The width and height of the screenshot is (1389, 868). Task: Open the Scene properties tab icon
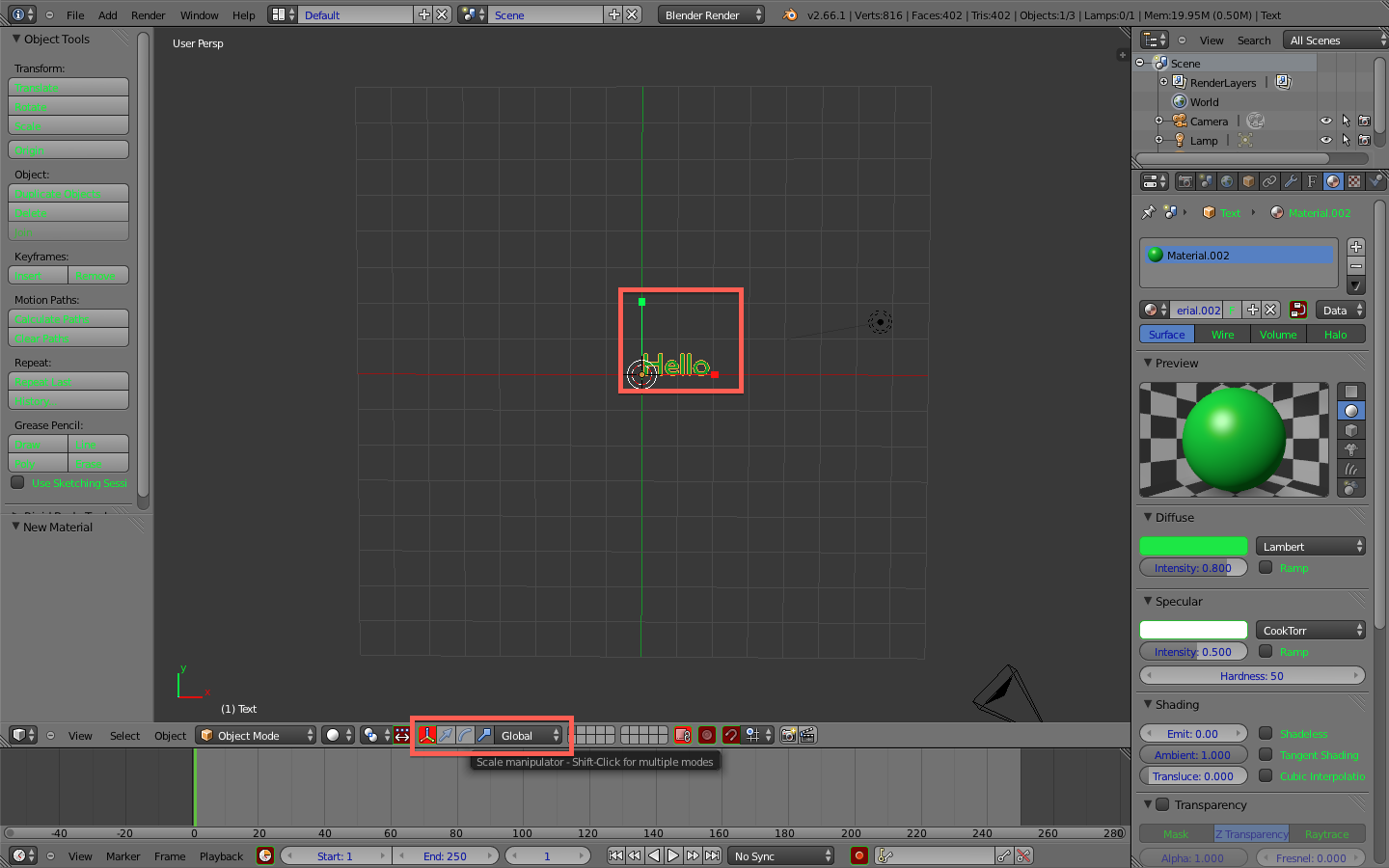[x=1206, y=181]
